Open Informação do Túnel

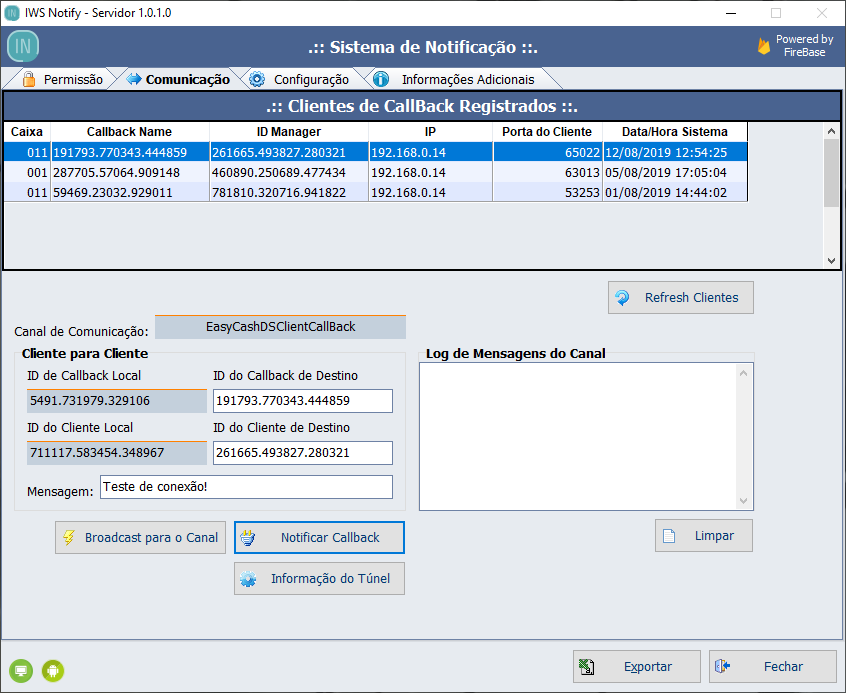coord(319,579)
